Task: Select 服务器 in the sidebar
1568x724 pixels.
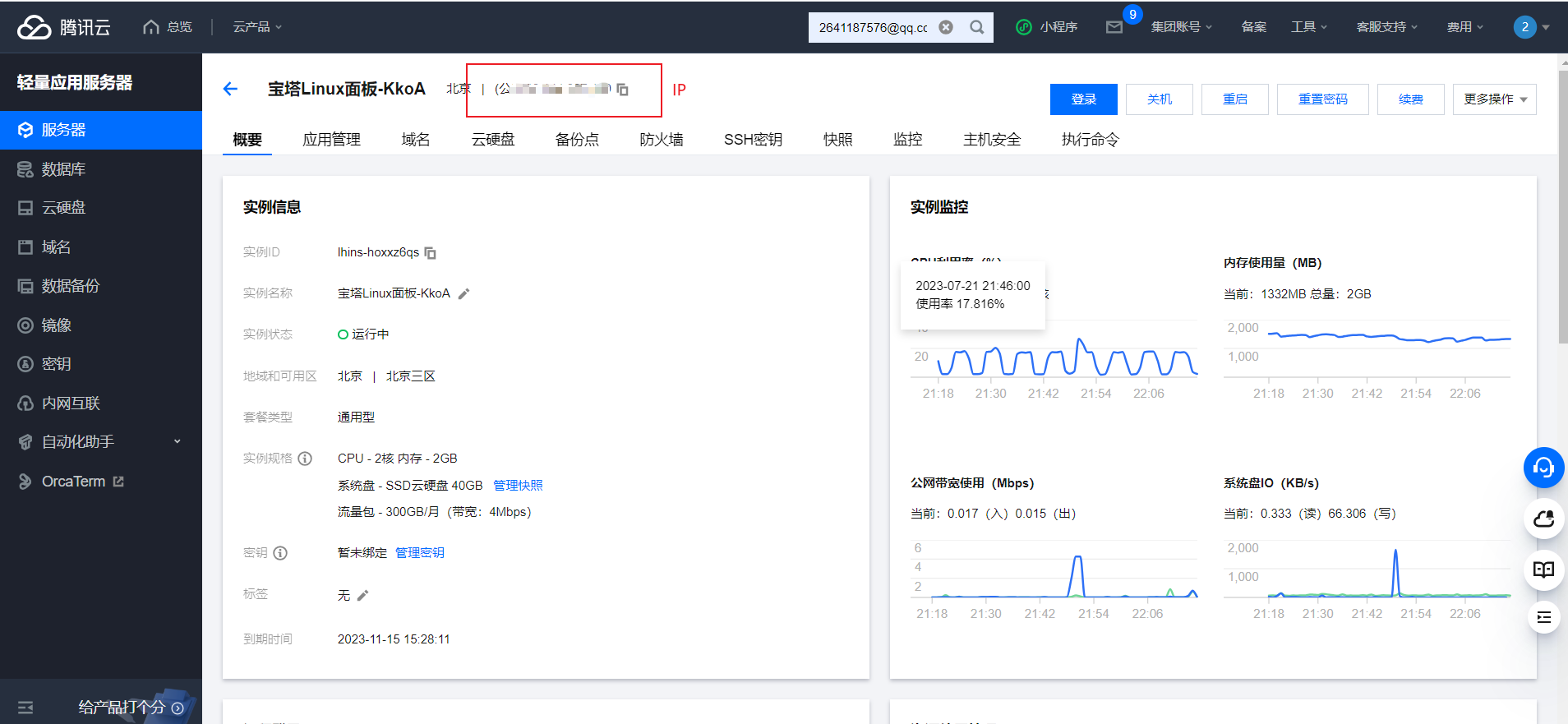Action: click(x=101, y=130)
